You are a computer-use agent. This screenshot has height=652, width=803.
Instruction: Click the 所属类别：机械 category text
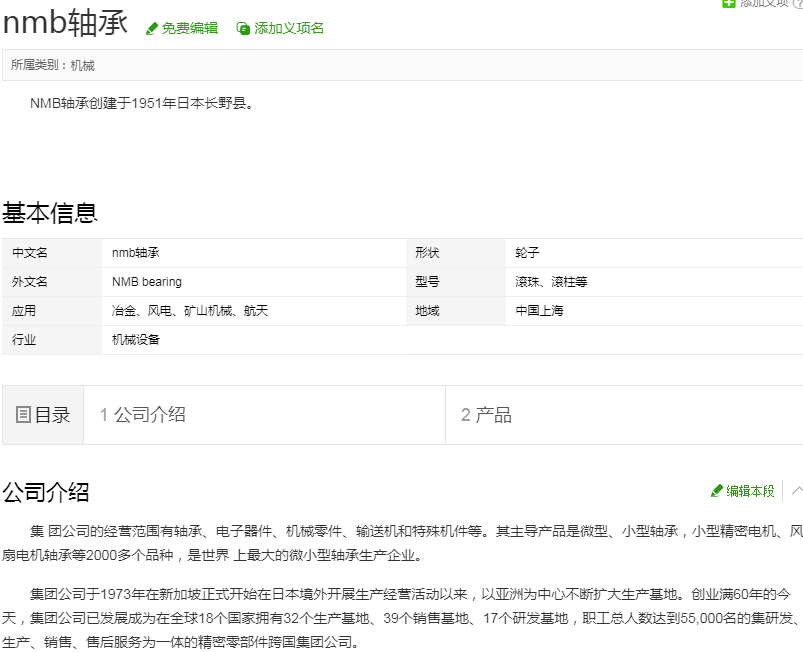tap(53, 65)
